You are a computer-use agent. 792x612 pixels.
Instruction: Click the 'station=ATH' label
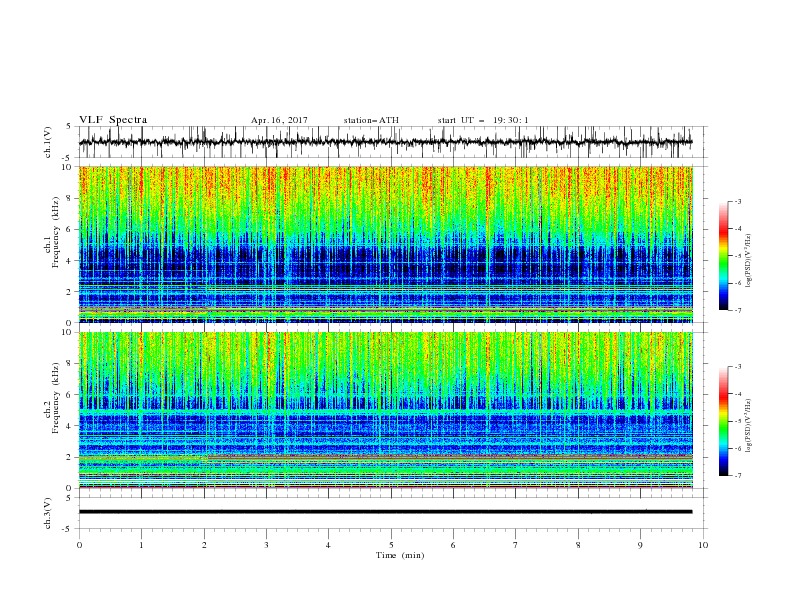371,120
